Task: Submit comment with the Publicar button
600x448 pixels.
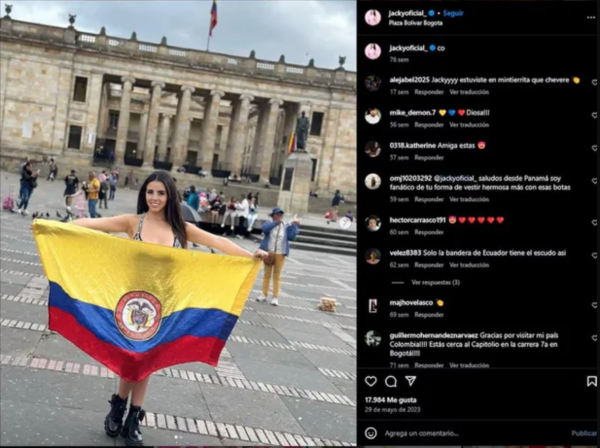Action: pyautogui.click(x=584, y=433)
